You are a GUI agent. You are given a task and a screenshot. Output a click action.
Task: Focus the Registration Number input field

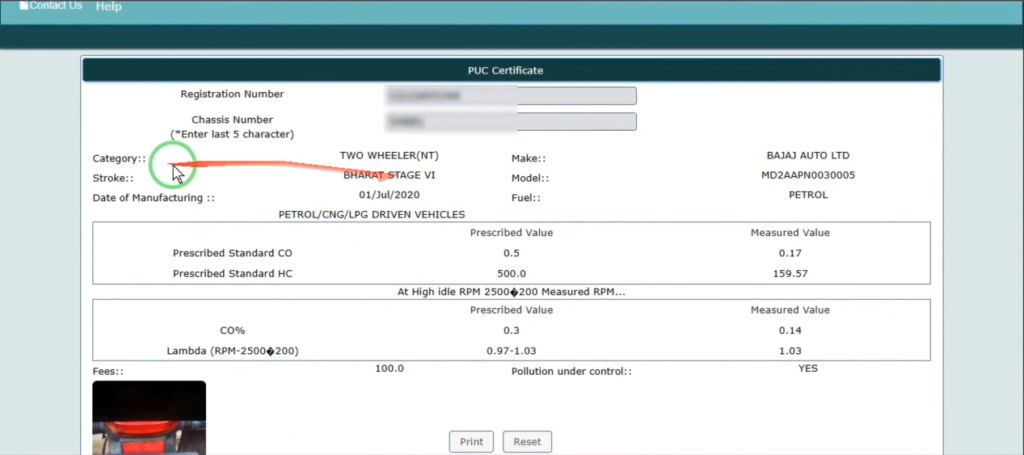[510, 96]
